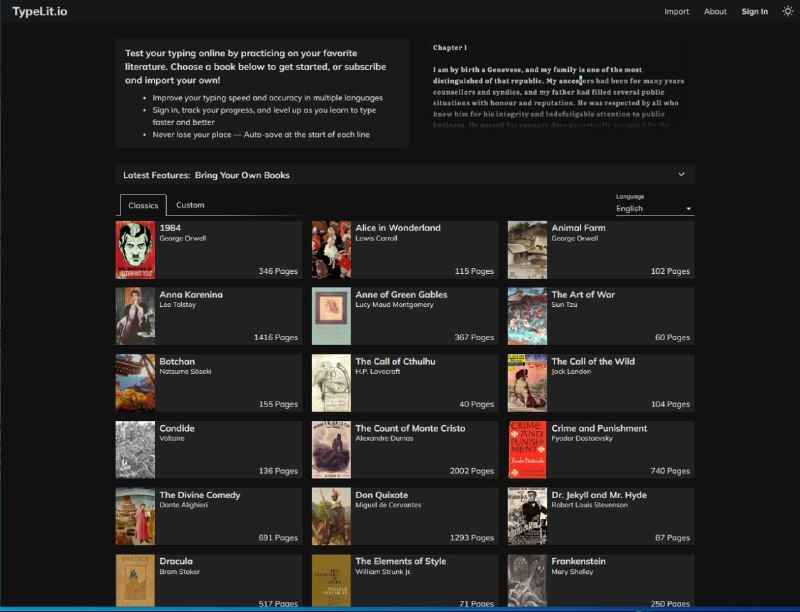Click the Anne of Green Gables cover
Image resolution: width=800 pixels, height=612 pixels.
pyautogui.click(x=331, y=316)
